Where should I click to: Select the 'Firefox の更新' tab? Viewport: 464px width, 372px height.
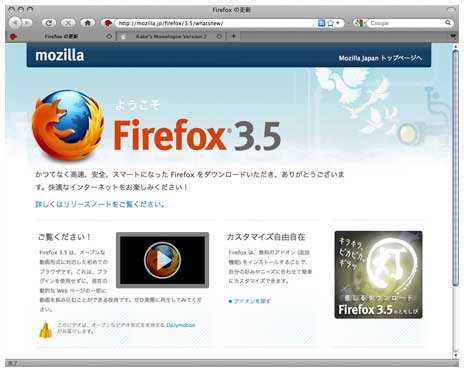pos(61,36)
